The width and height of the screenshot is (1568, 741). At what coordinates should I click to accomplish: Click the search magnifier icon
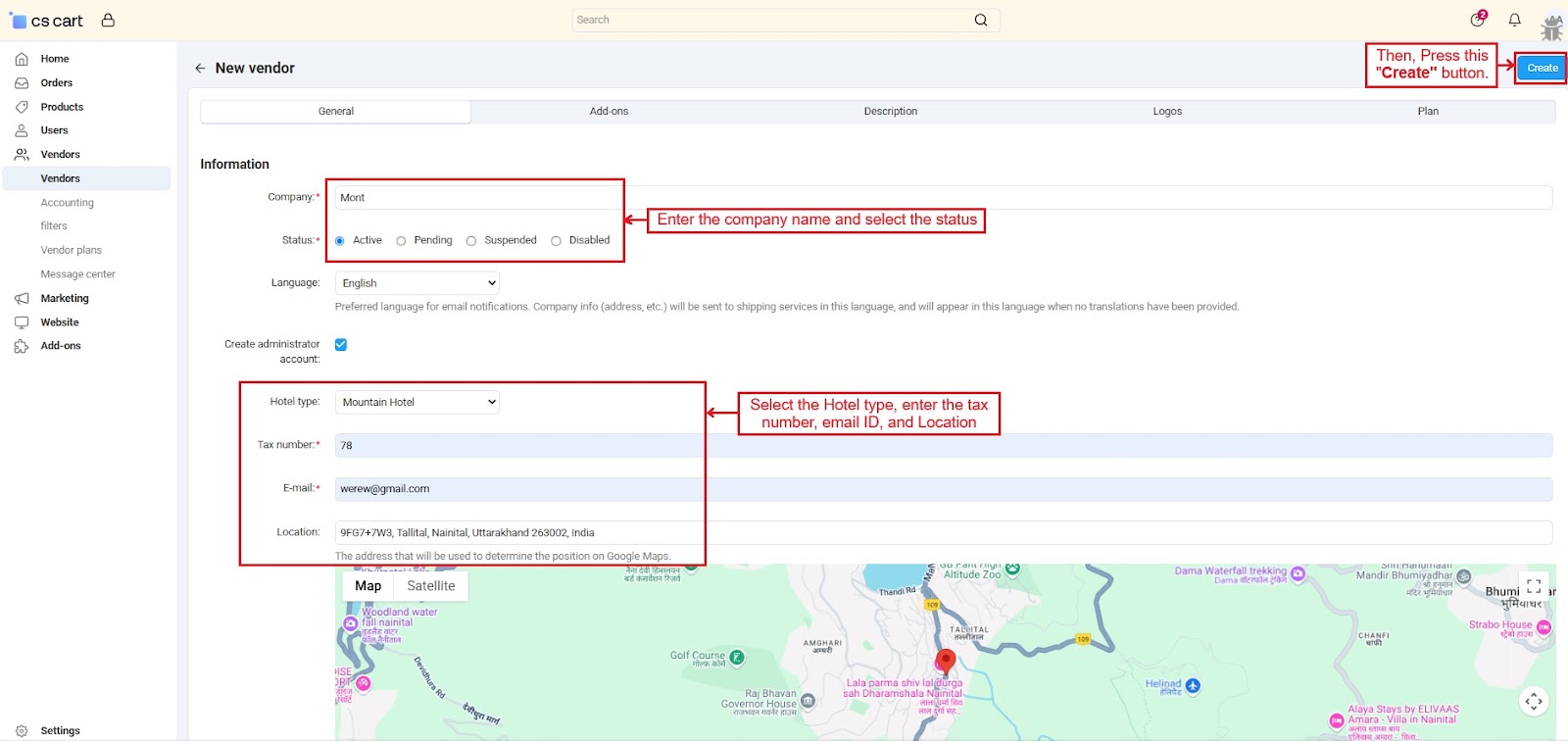click(981, 21)
